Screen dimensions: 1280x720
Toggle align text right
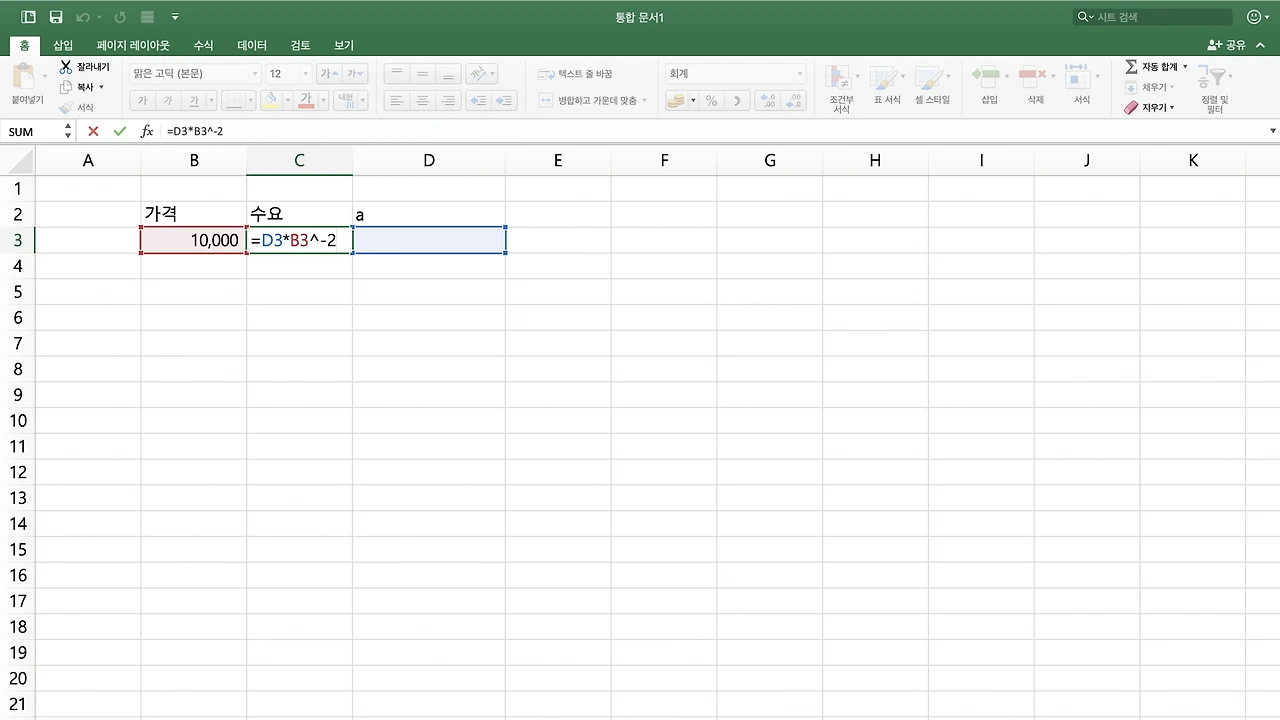coord(449,101)
